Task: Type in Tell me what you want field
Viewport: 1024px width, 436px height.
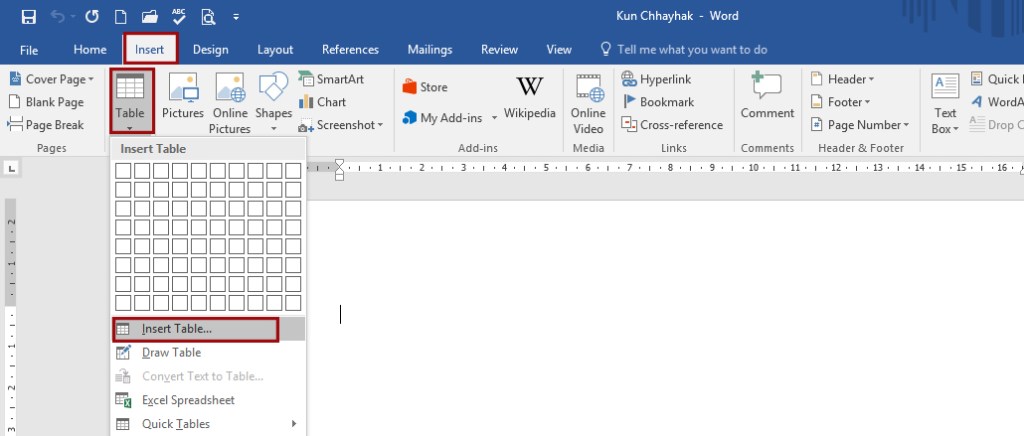Action: [692, 49]
